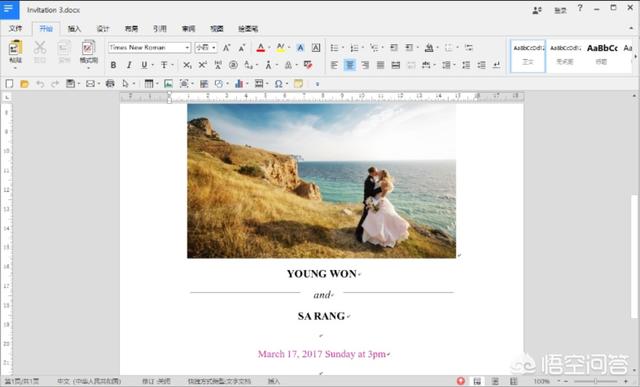Click the clear formatting eraser icon
The width and height of the screenshot is (640, 387).
click(308, 65)
